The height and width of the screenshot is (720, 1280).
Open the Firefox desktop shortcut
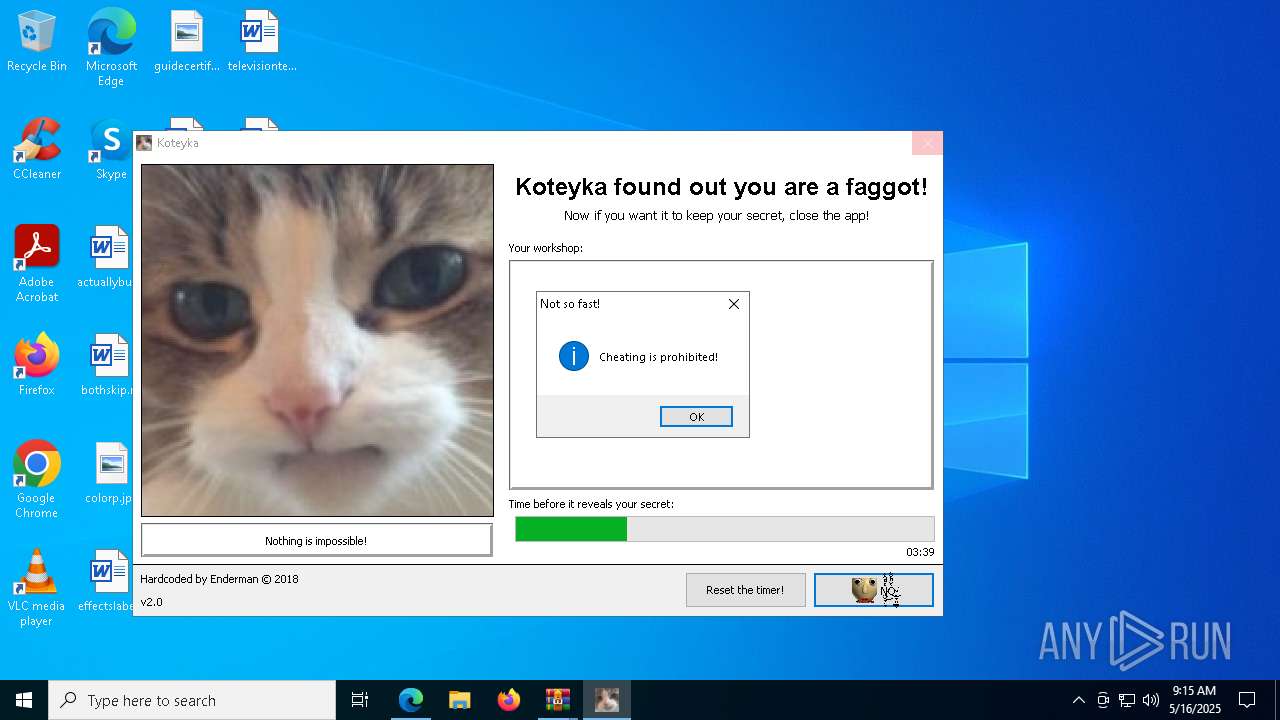(37, 365)
